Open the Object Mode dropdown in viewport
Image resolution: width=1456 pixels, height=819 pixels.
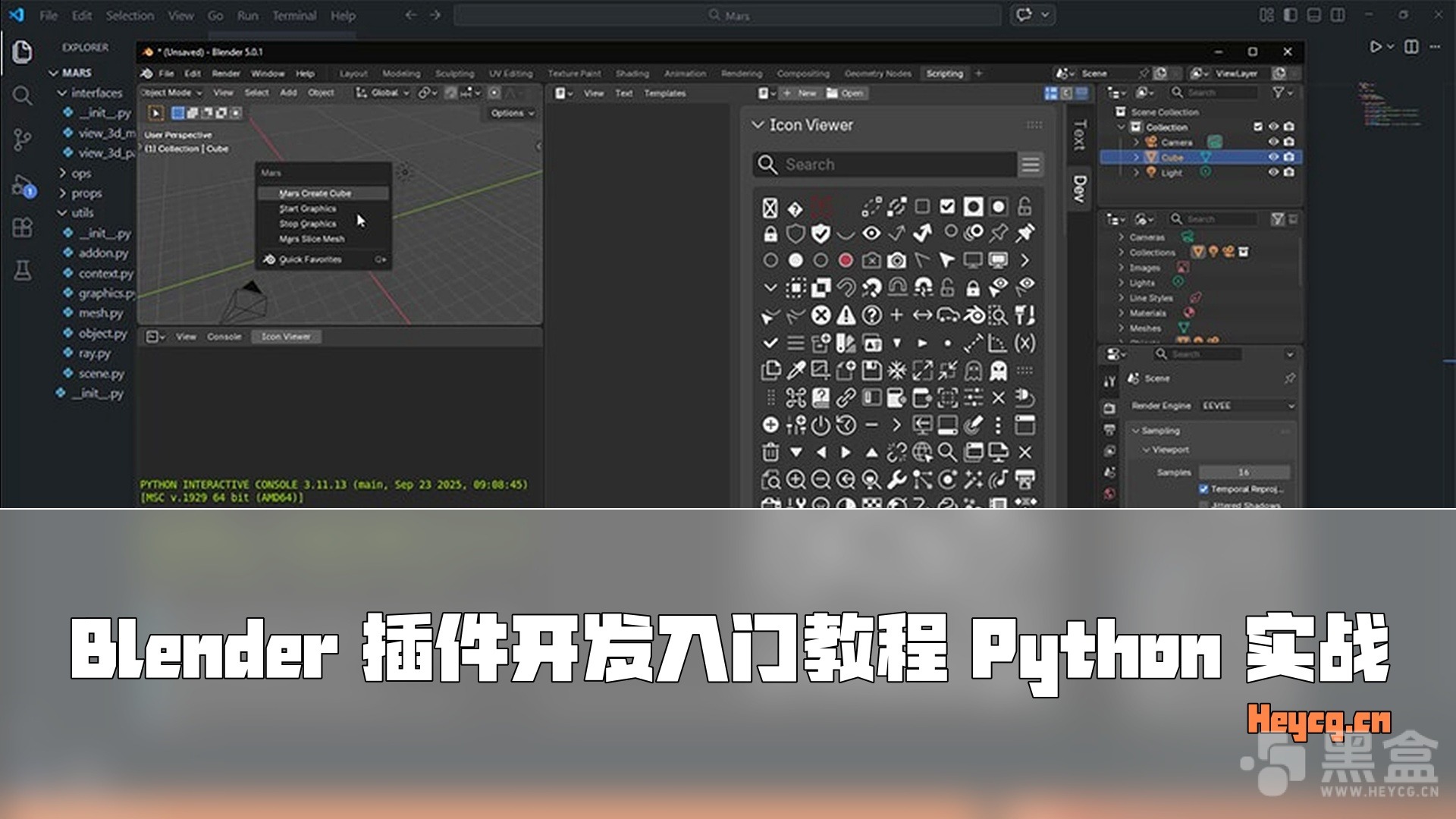(x=171, y=93)
